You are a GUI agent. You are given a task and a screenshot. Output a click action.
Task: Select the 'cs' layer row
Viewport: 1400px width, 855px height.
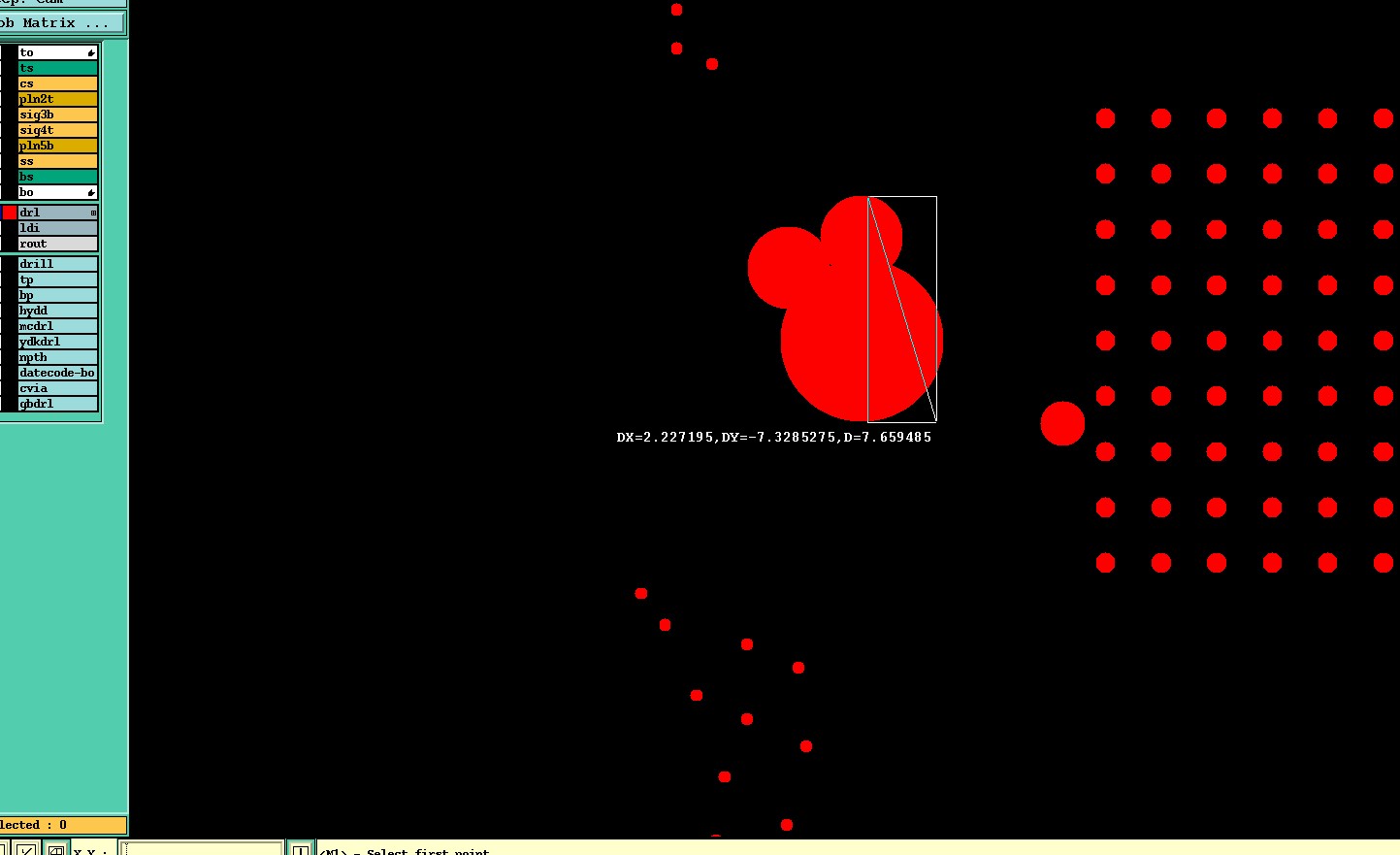coord(58,83)
